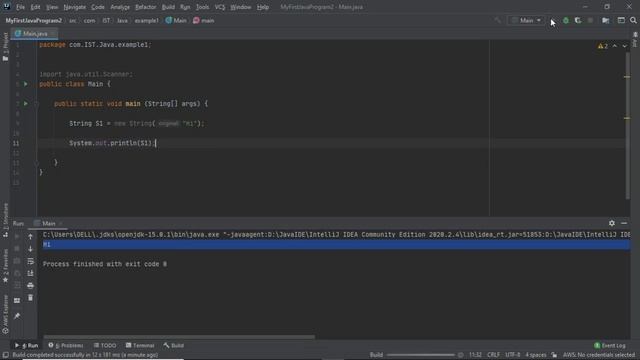Click the warnings indicator showing 2
Viewport: 640px width, 360px height.
click(x=603, y=46)
